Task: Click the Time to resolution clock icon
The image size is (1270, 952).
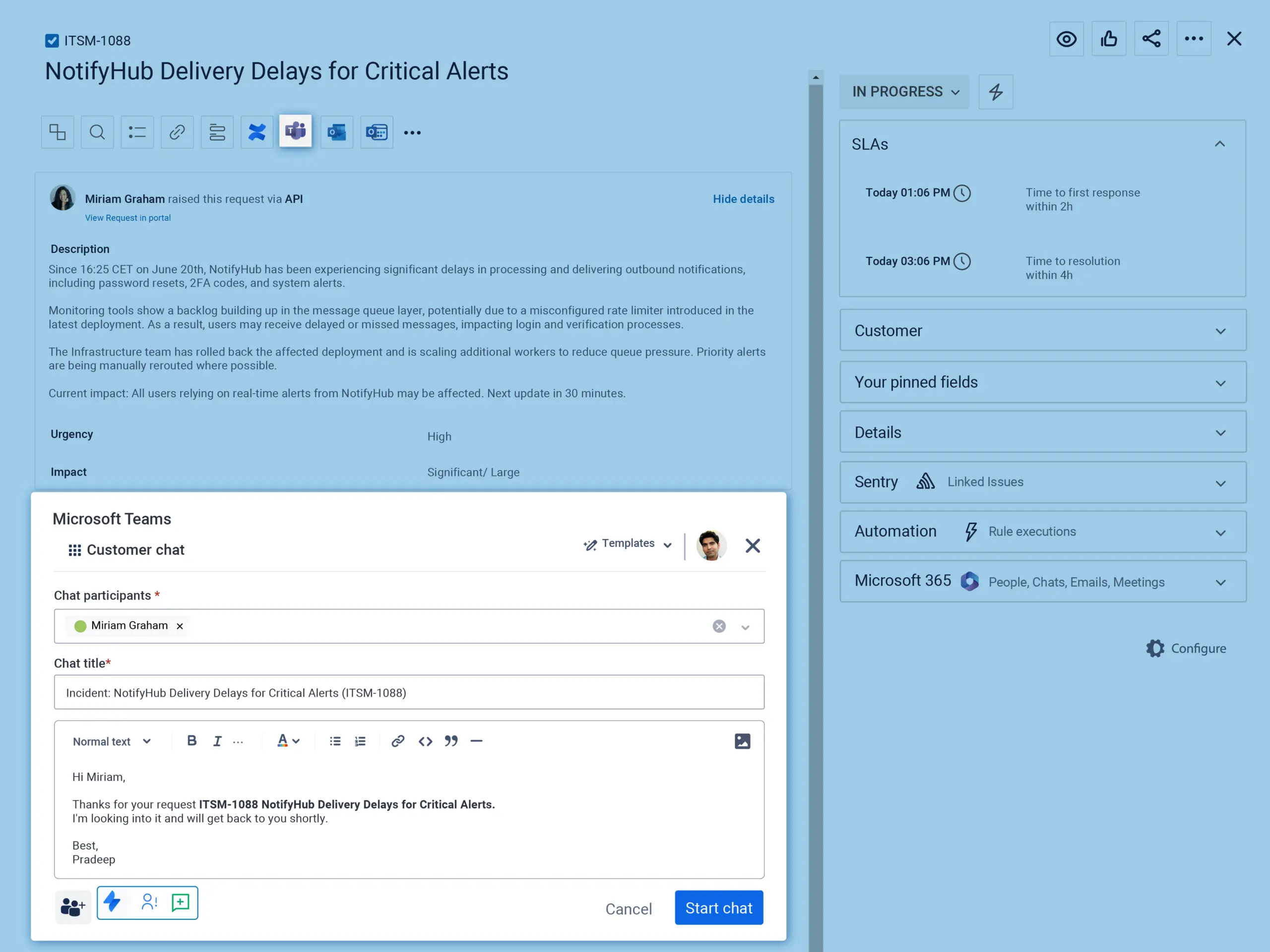Action: coord(962,262)
